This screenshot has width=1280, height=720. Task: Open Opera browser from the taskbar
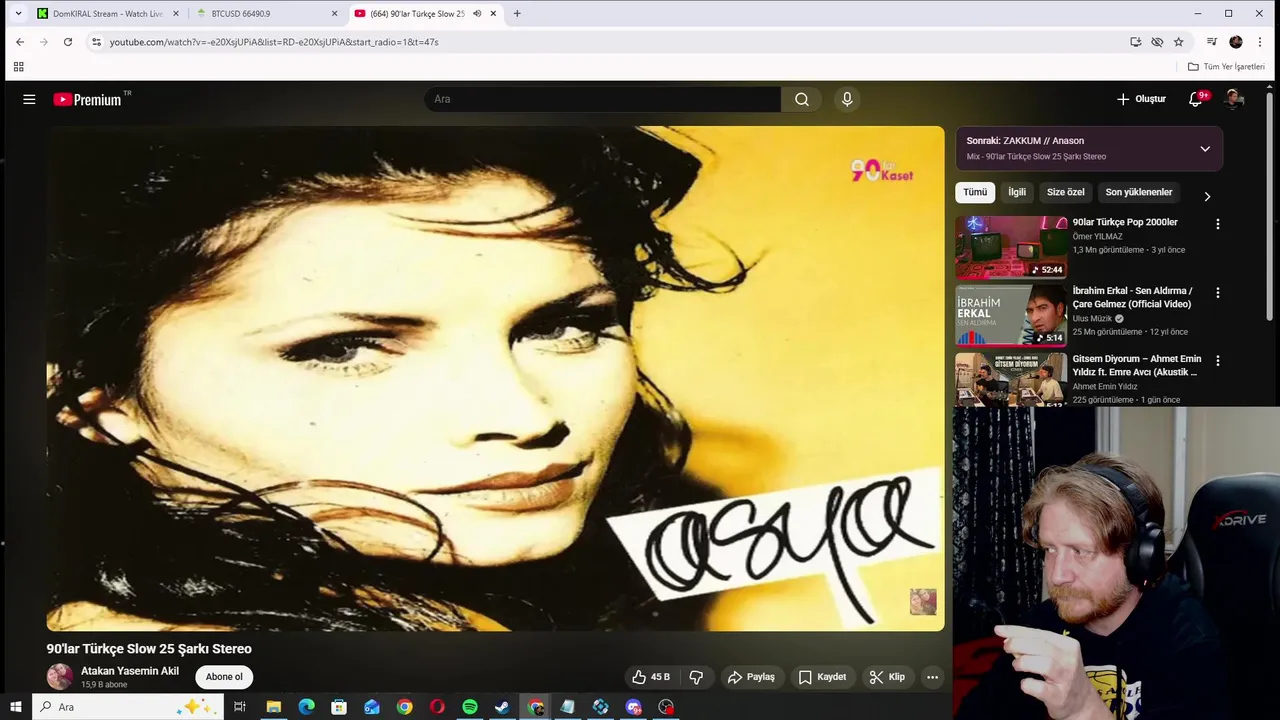point(437,707)
